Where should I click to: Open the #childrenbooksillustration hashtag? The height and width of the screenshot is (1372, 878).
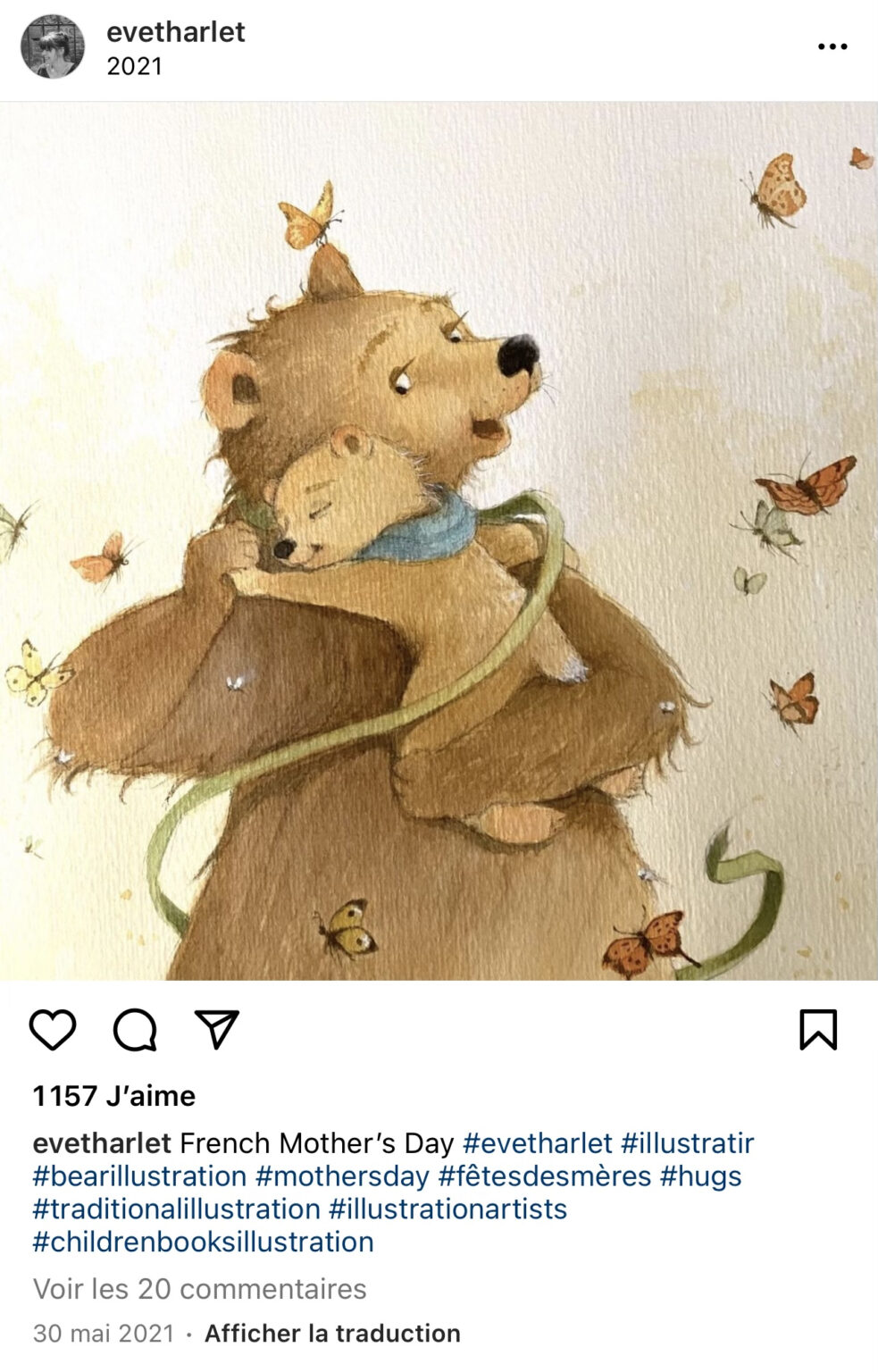(204, 1242)
